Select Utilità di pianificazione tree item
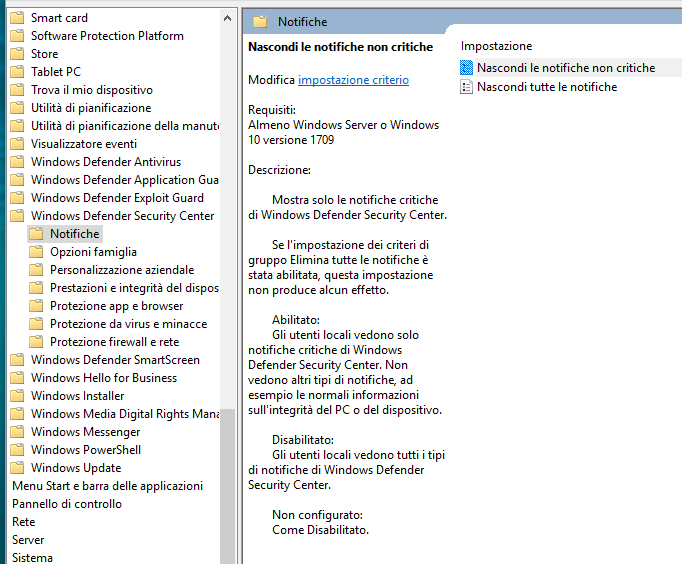Screen dimensions: 682x564 point(91,108)
